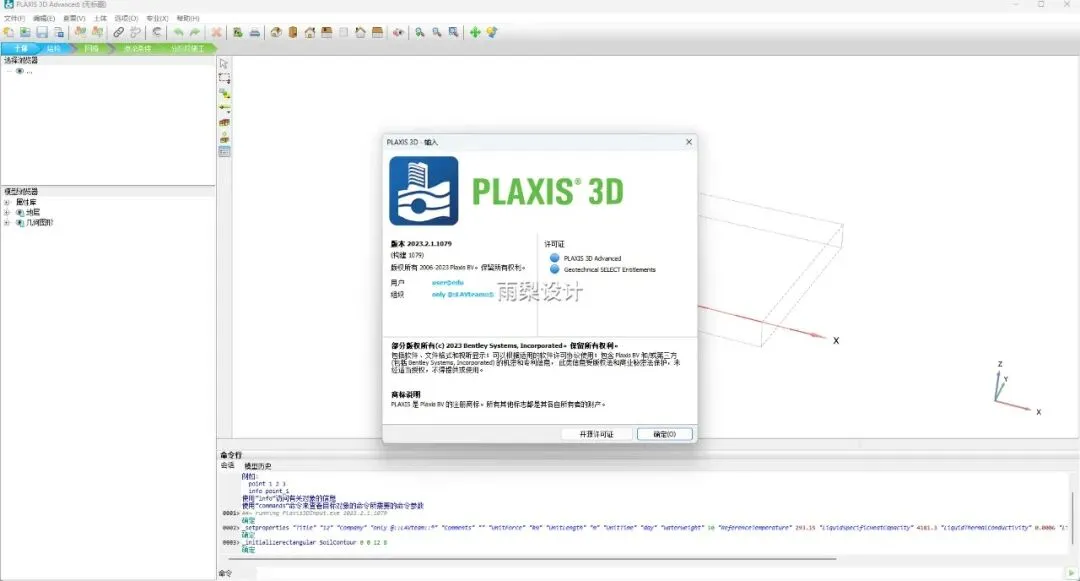This screenshot has height=581, width=1080.
Task: Expand the 几何图形 tree node
Action: (x=7, y=222)
